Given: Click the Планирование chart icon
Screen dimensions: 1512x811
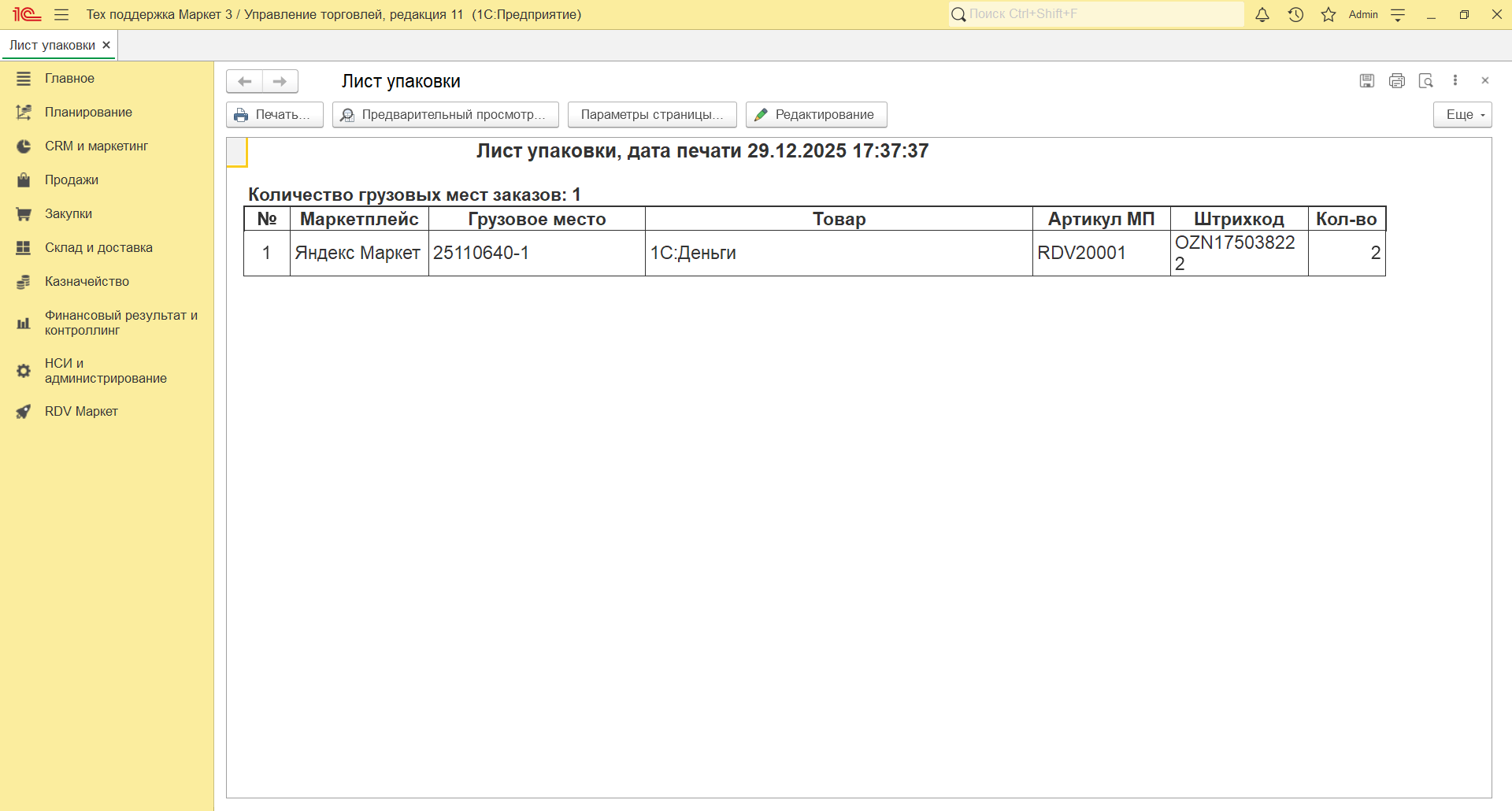Looking at the screenshot, I should click(24, 113).
